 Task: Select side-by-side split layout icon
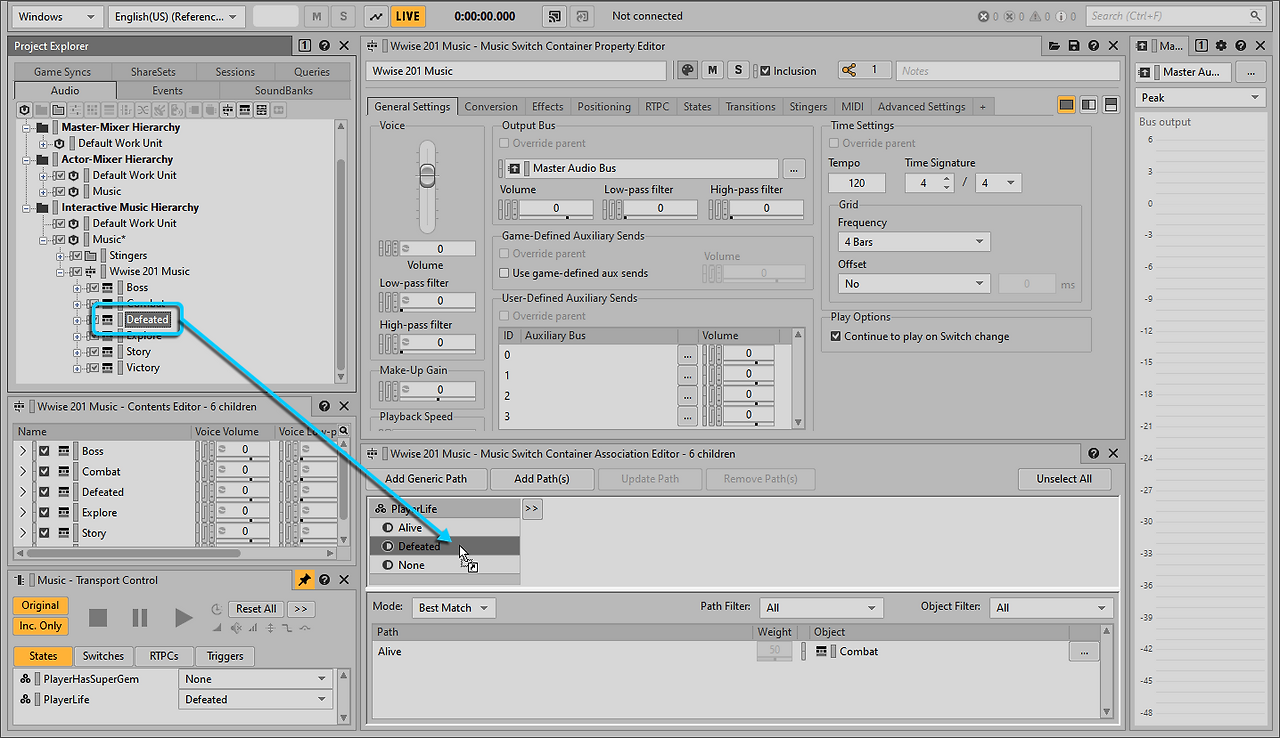point(1089,106)
